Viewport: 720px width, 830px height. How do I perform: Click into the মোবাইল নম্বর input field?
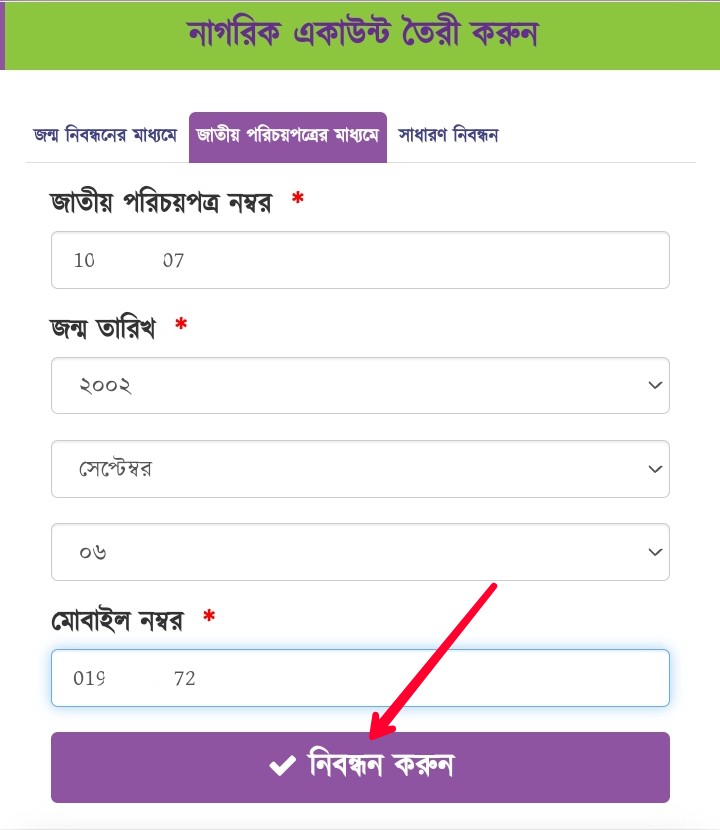pyautogui.click(x=360, y=678)
